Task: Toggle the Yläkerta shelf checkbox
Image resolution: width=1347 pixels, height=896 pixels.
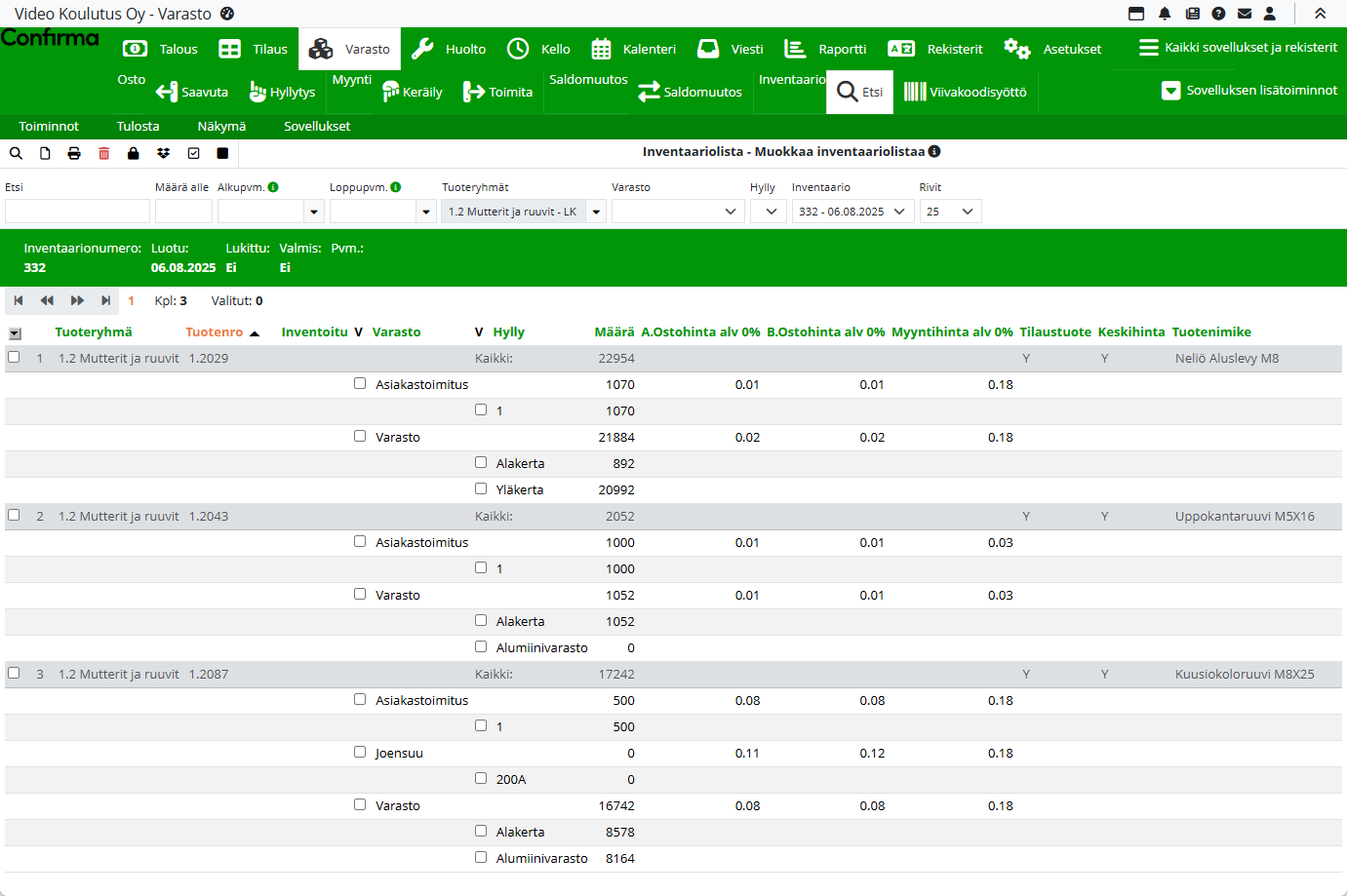Action: coord(481,488)
